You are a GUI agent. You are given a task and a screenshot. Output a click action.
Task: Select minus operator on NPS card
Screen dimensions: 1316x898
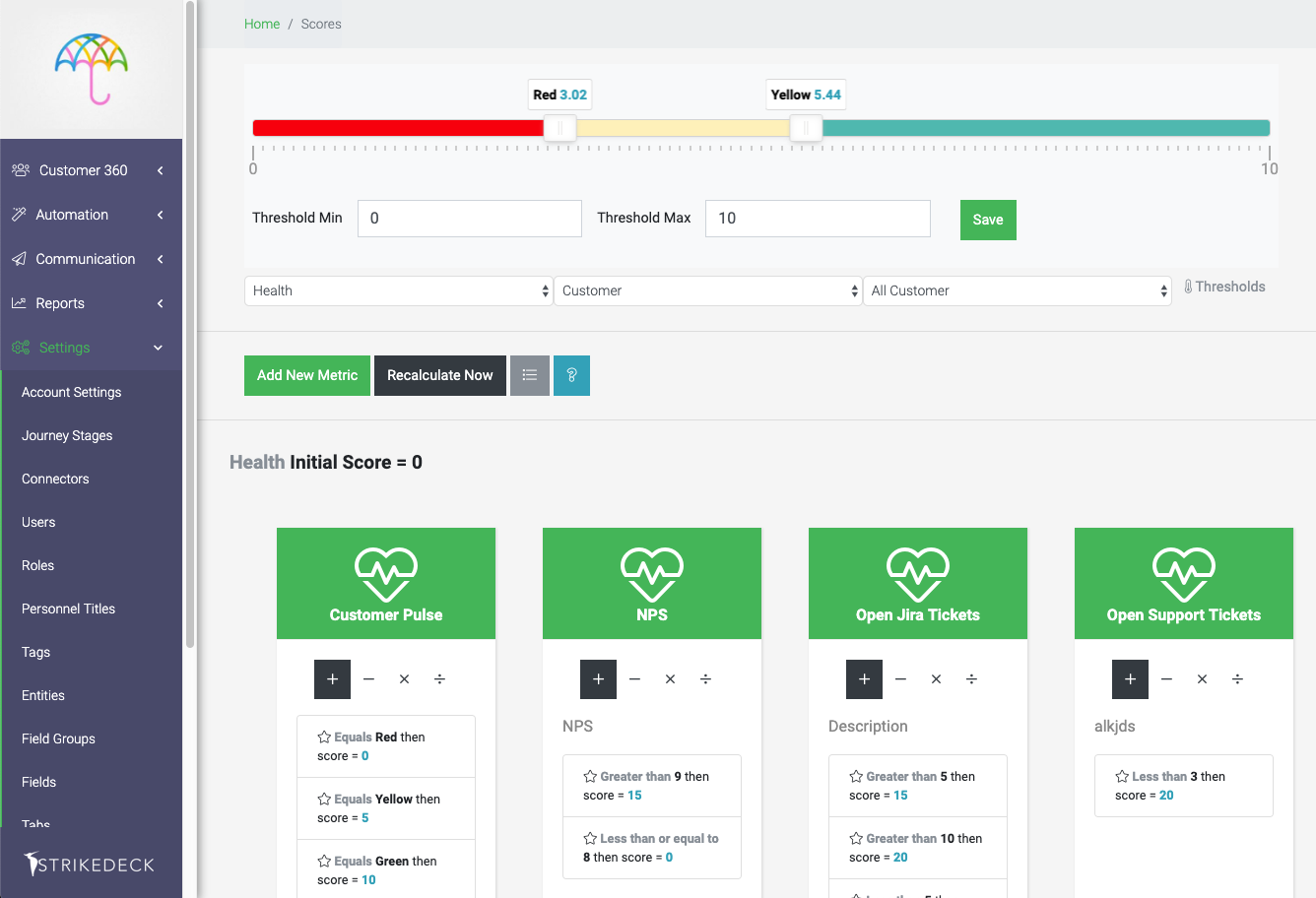634,679
